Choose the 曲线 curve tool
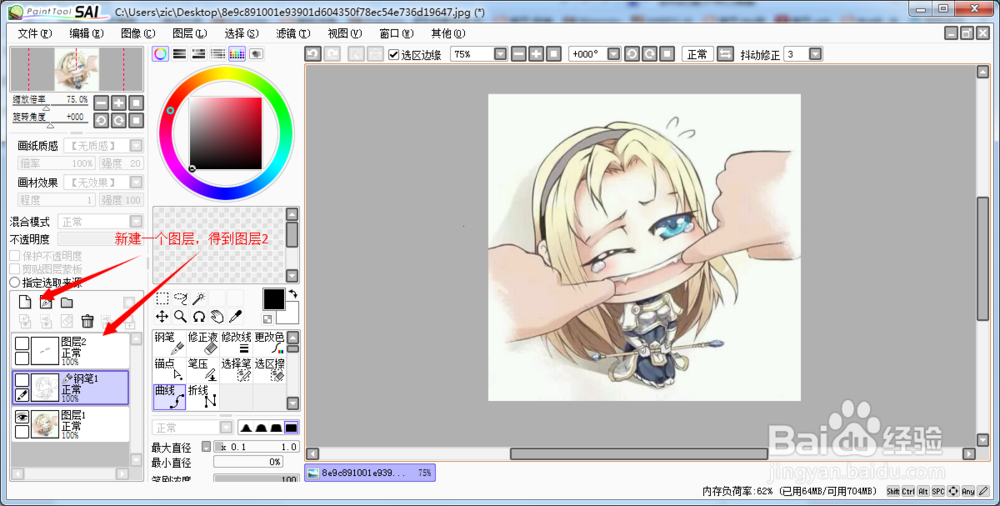This screenshot has height=506, width=1000. 170,397
